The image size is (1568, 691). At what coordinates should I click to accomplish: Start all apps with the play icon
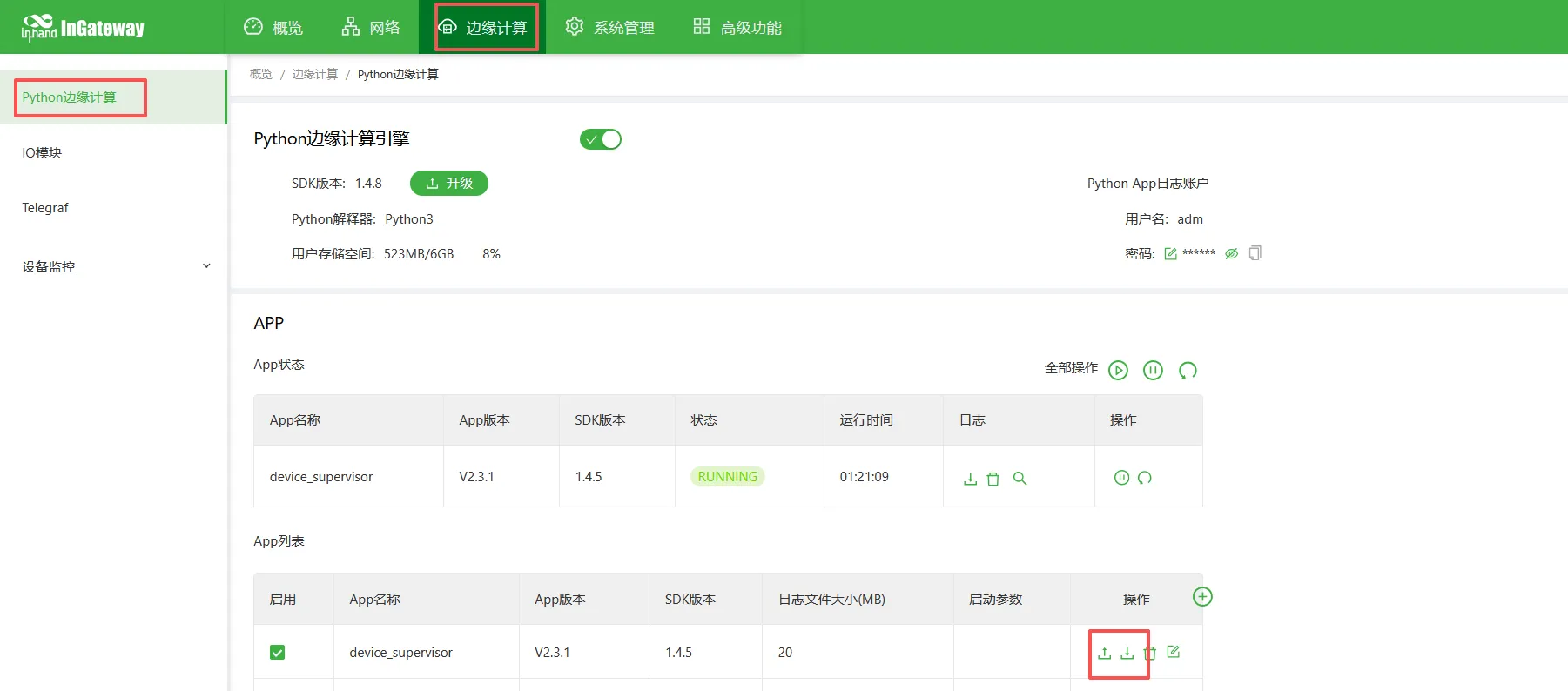pyautogui.click(x=1118, y=371)
